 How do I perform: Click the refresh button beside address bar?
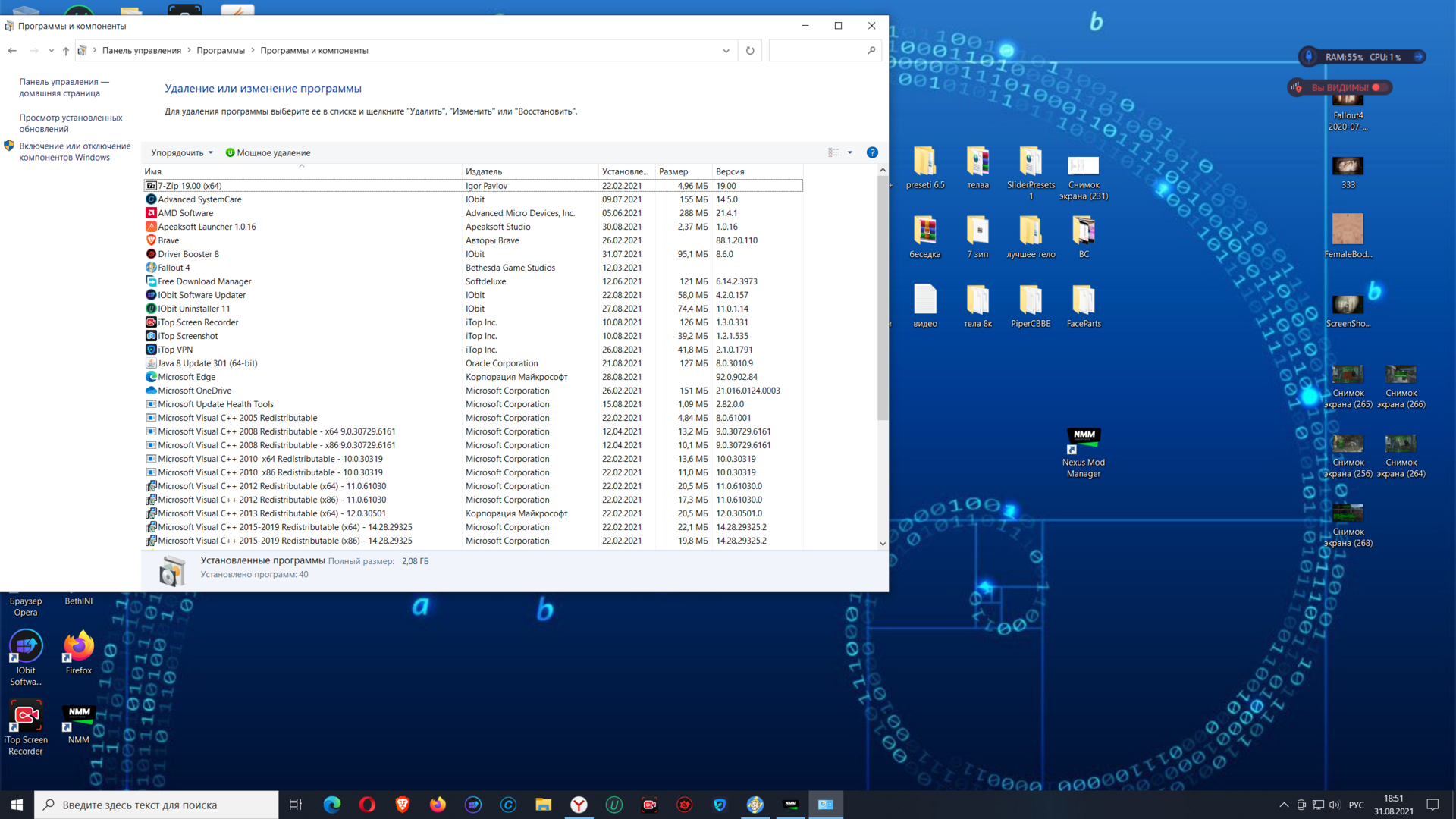tap(750, 51)
